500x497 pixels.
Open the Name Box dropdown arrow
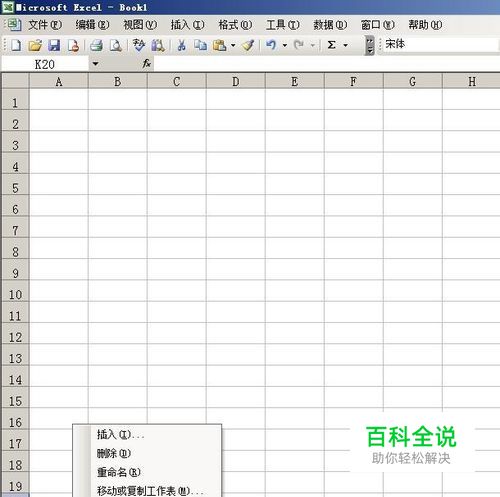95,63
